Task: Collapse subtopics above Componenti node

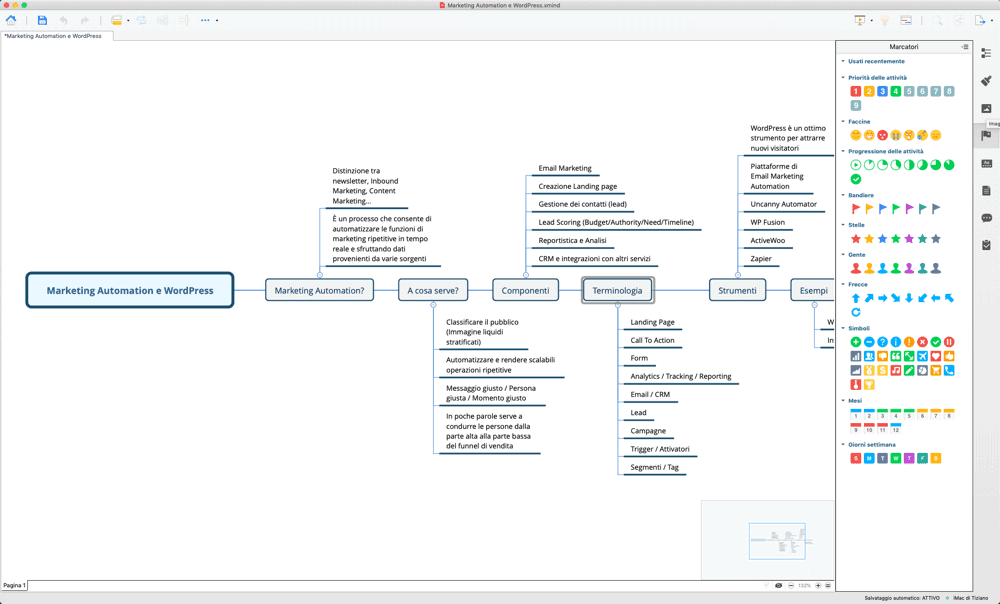Action: coord(526,275)
